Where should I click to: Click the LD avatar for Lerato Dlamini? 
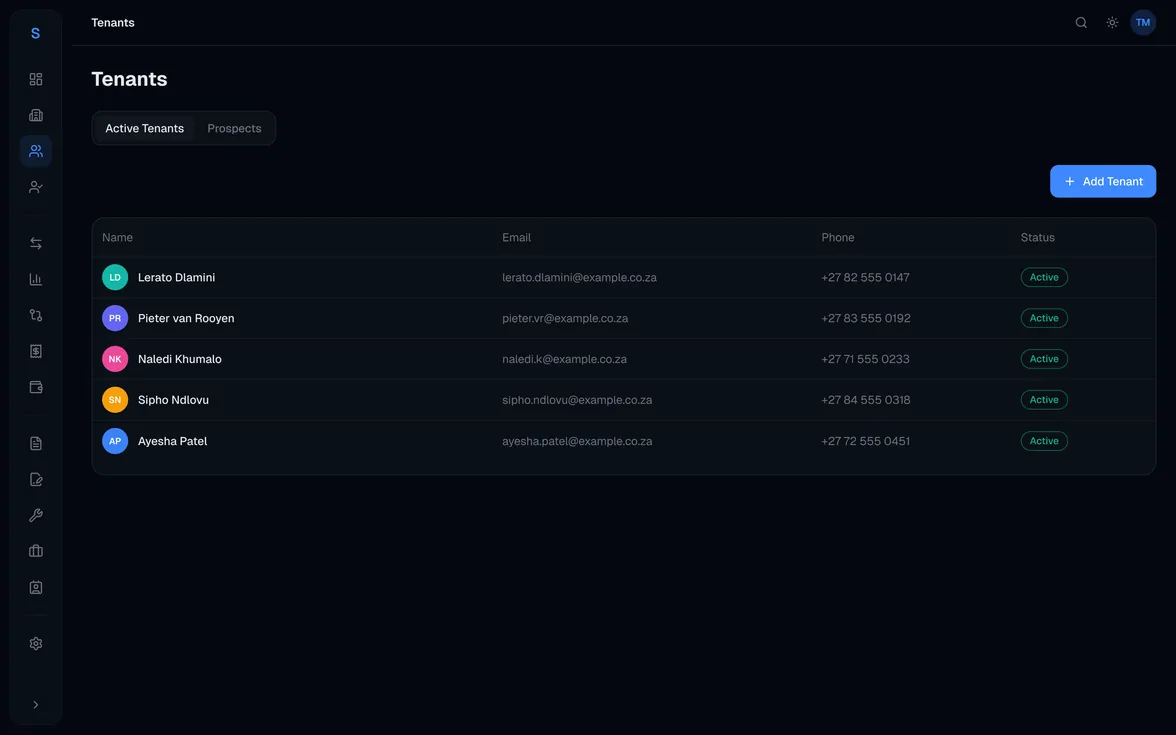click(x=115, y=278)
